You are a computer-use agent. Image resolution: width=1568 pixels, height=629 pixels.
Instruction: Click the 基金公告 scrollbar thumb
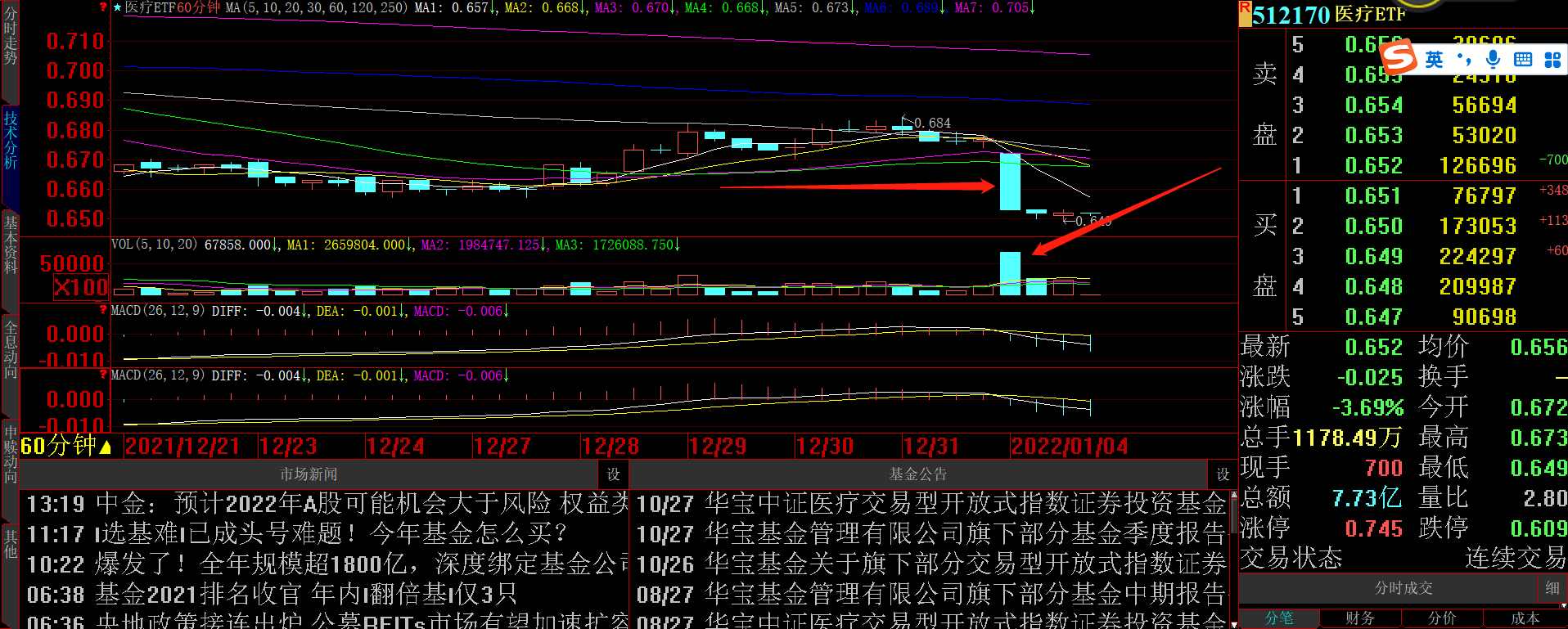point(1234,515)
